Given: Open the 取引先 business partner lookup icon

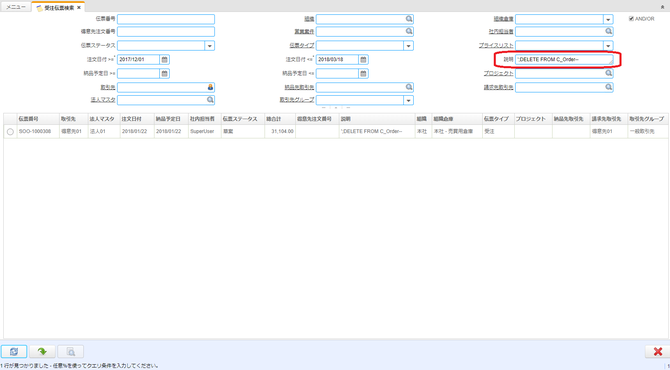Looking at the screenshot, I should point(210,87).
